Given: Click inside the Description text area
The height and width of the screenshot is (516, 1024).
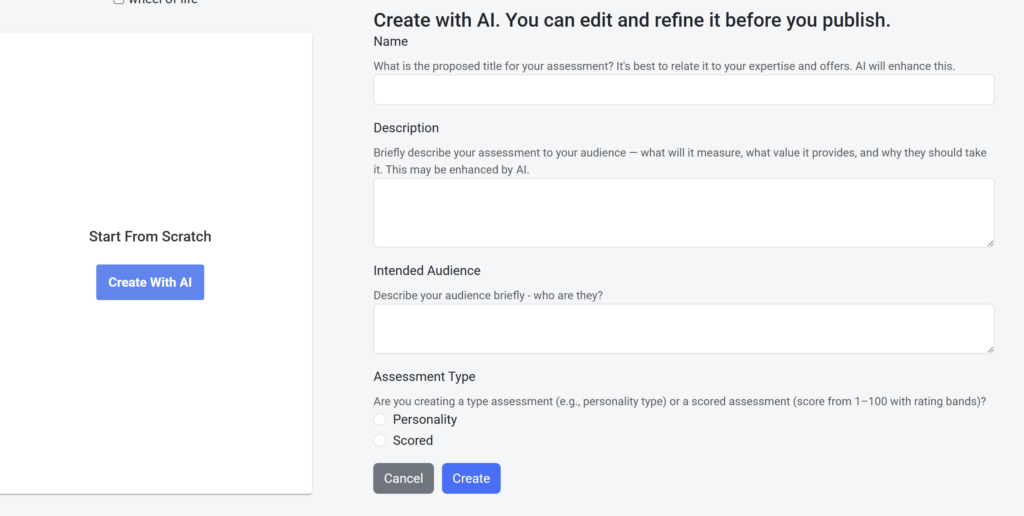Looking at the screenshot, I should point(684,213).
